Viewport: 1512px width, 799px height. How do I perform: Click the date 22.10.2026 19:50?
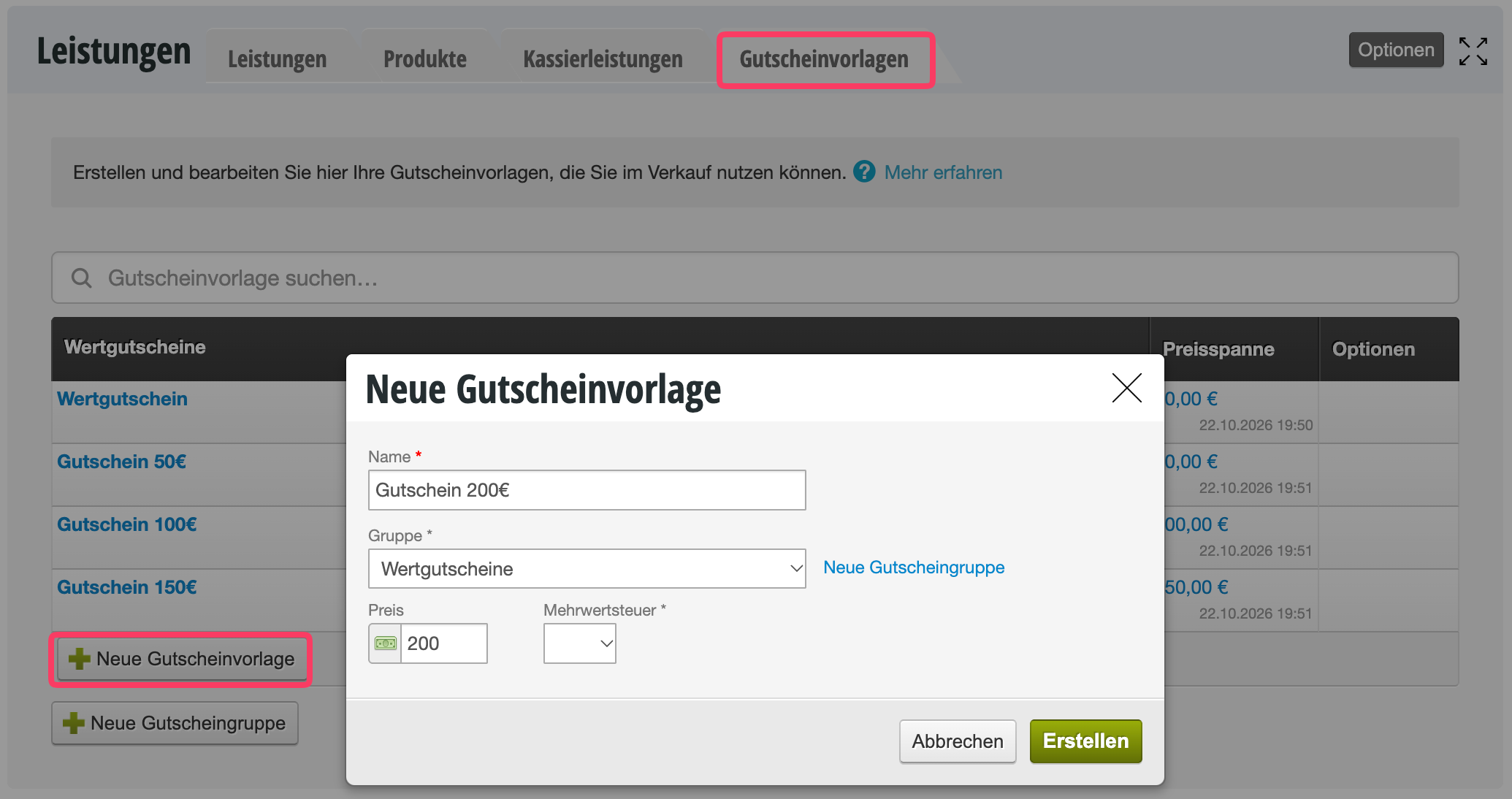click(x=1256, y=425)
